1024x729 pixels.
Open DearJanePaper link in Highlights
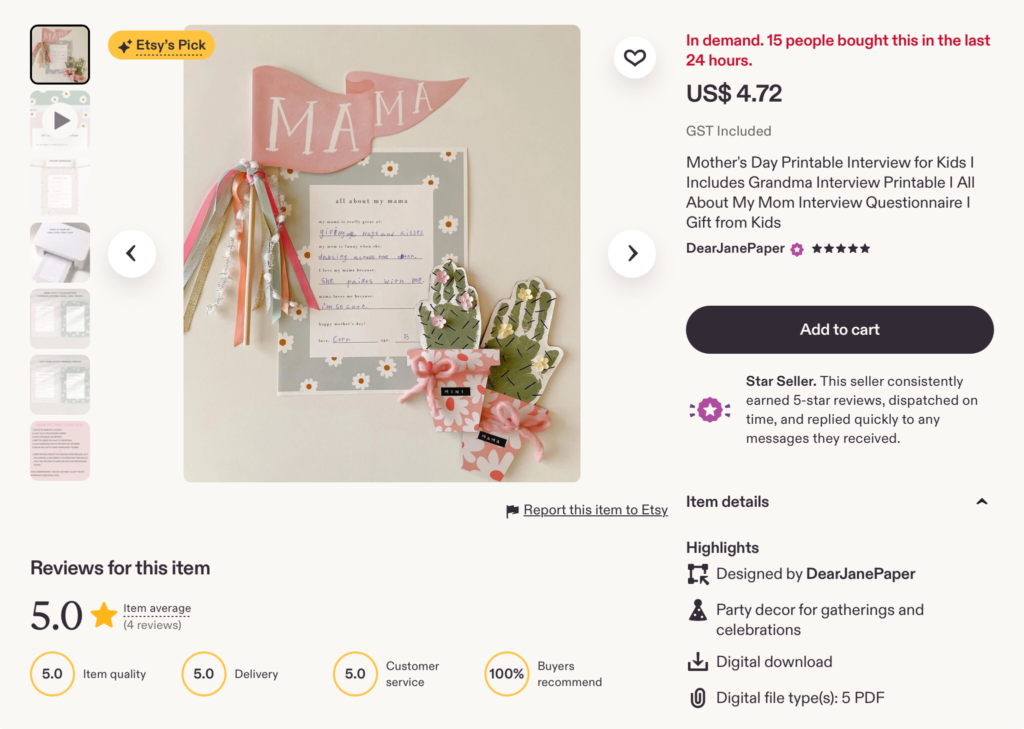[x=861, y=574]
